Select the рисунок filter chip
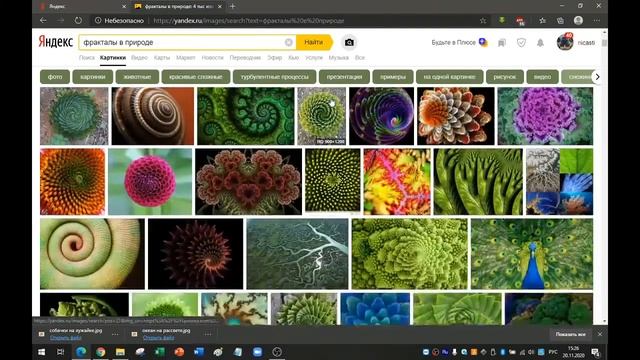640x360 pixels. [x=504, y=77]
